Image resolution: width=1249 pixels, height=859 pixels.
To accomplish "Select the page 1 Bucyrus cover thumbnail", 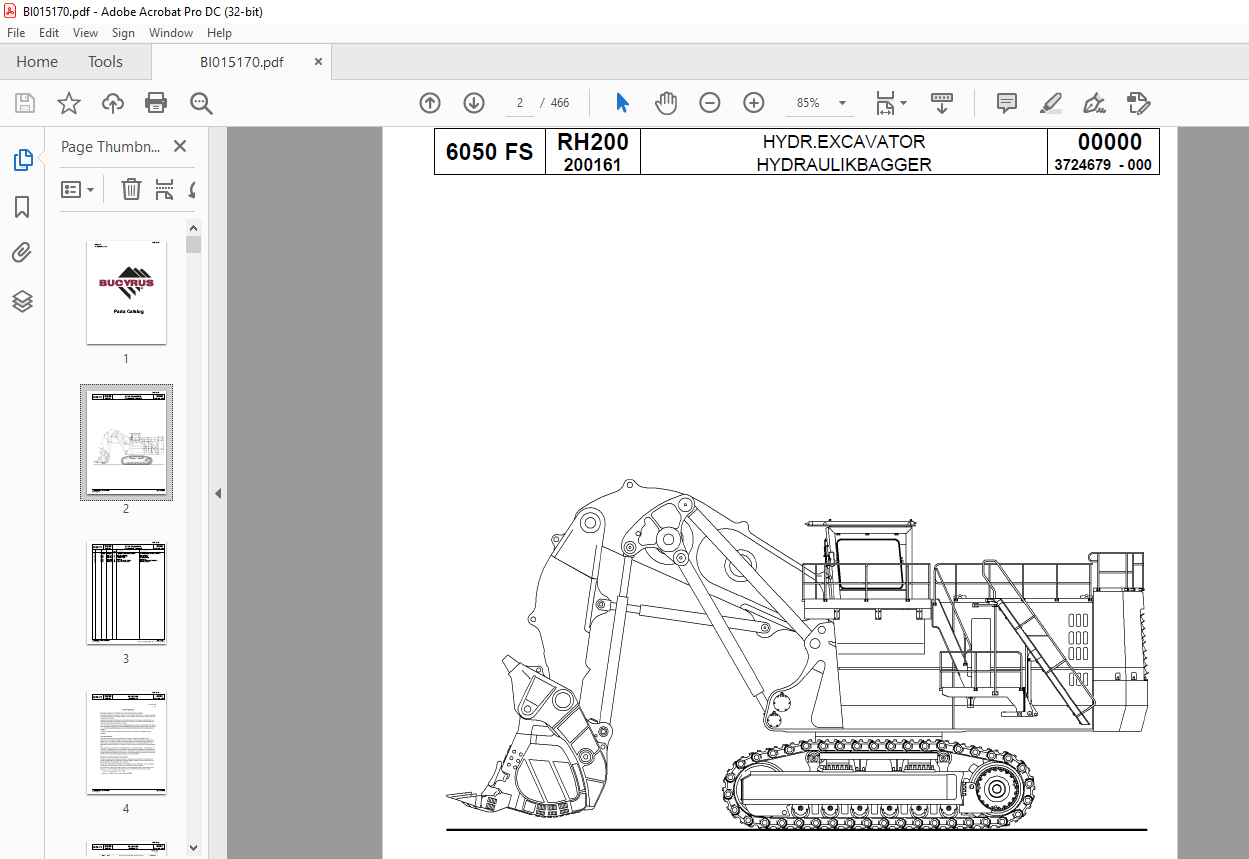I will (x=126, y=292).
